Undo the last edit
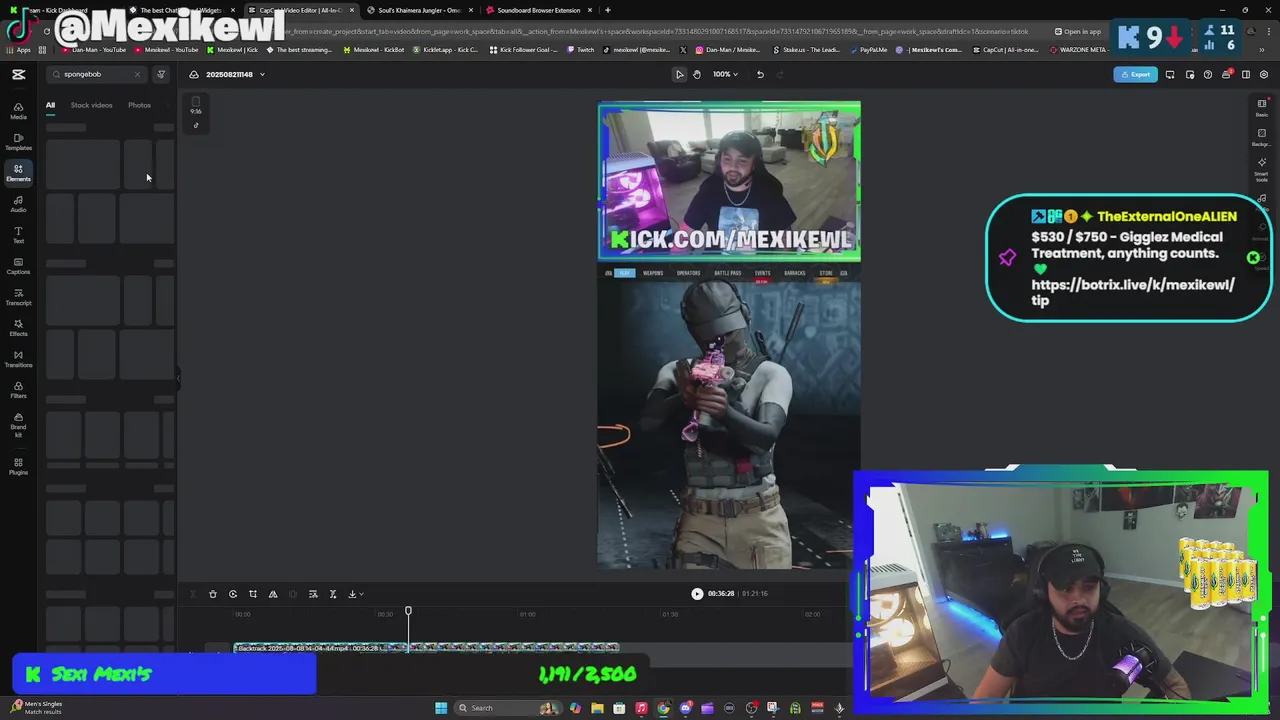The width and height of the screenshot is (1280, 720). coord(760,74)
